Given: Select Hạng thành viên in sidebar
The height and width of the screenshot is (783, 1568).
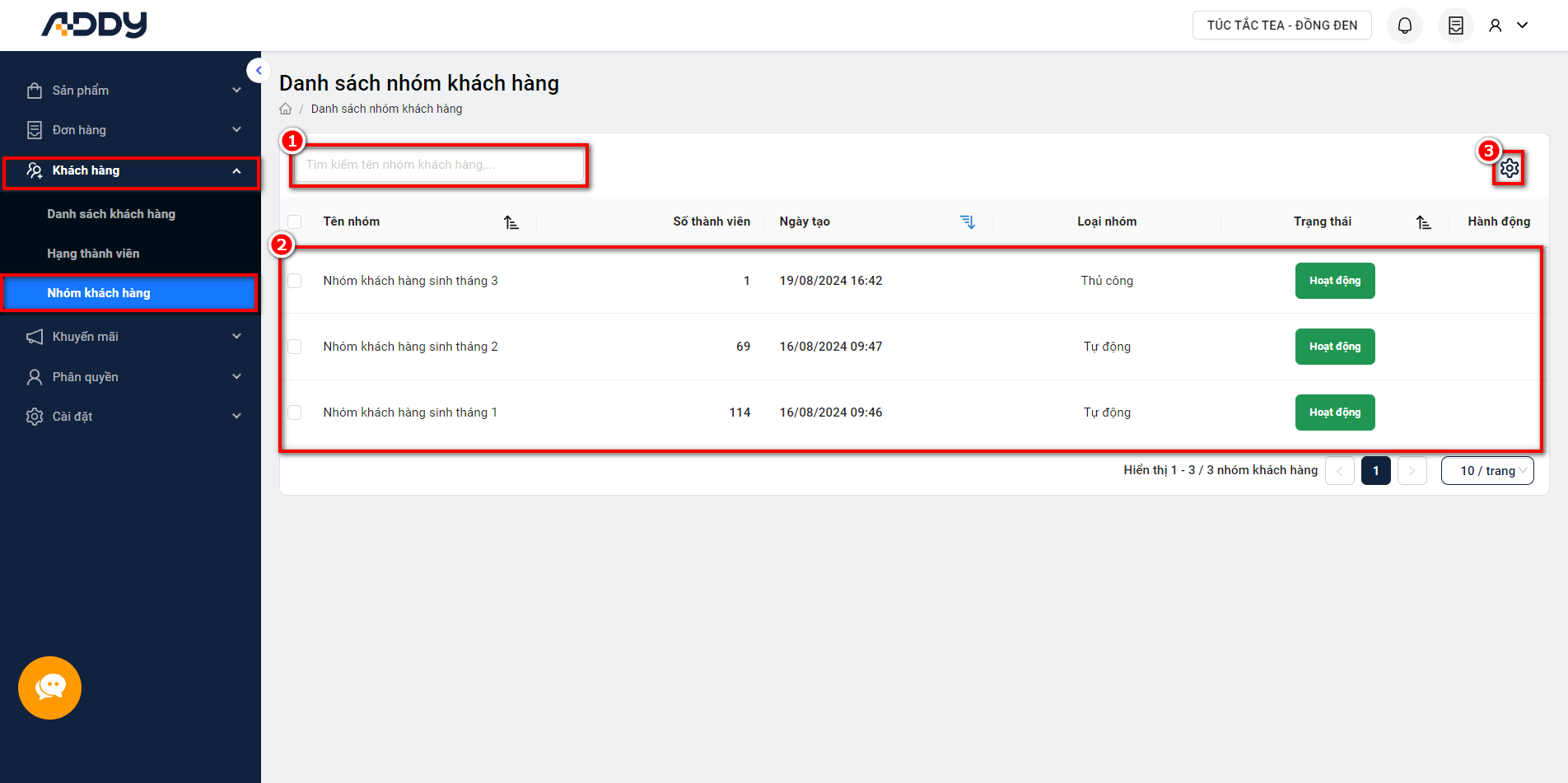Looking at the screenshot, I should [x=93, y=254].
